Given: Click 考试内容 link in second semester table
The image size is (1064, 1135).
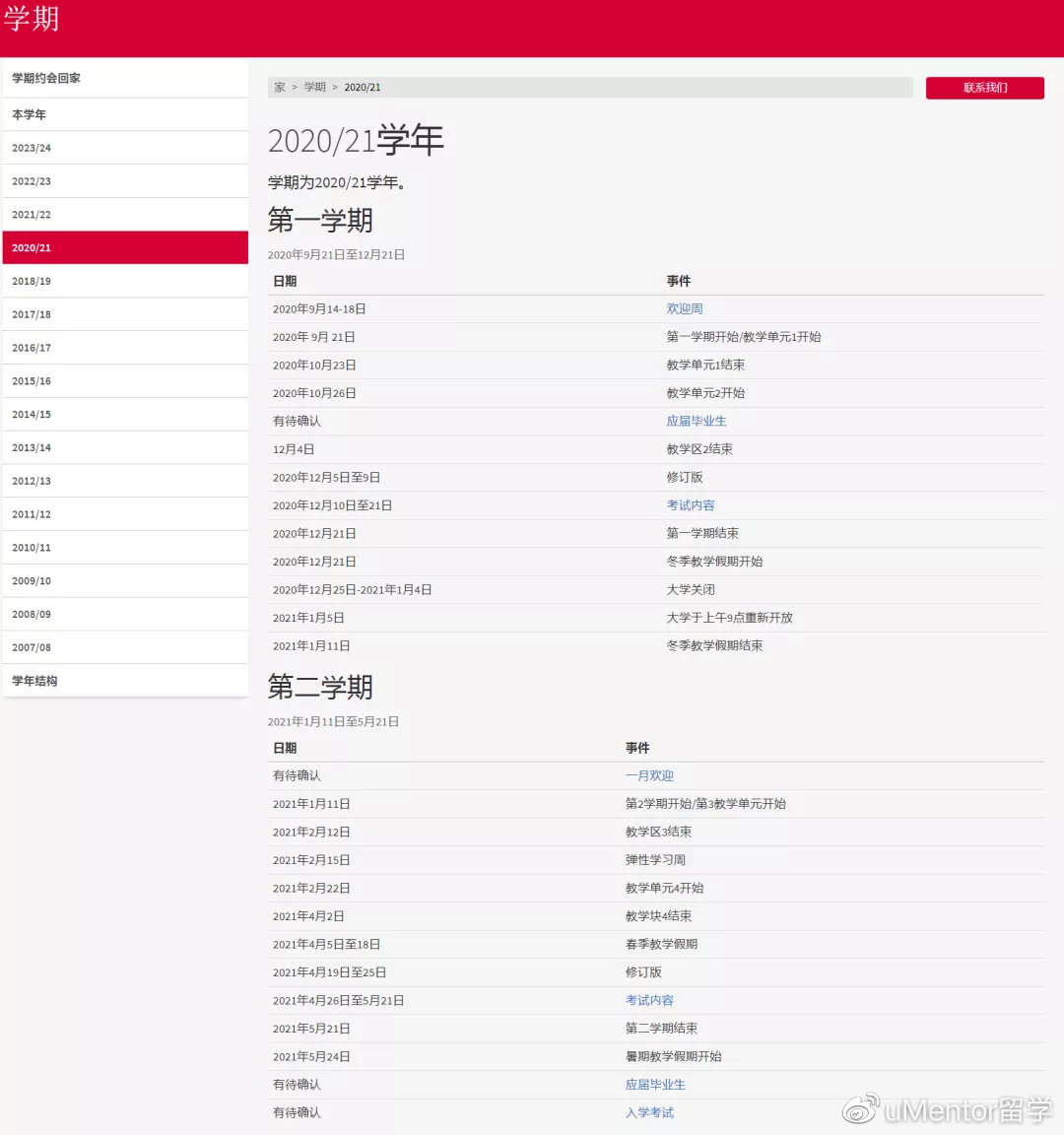Looking at the screenshot, I should point(649,1000).
